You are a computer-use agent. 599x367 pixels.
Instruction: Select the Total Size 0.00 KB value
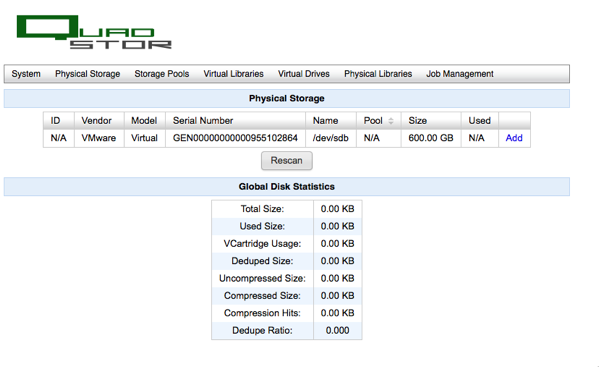(x=337, y=209)
